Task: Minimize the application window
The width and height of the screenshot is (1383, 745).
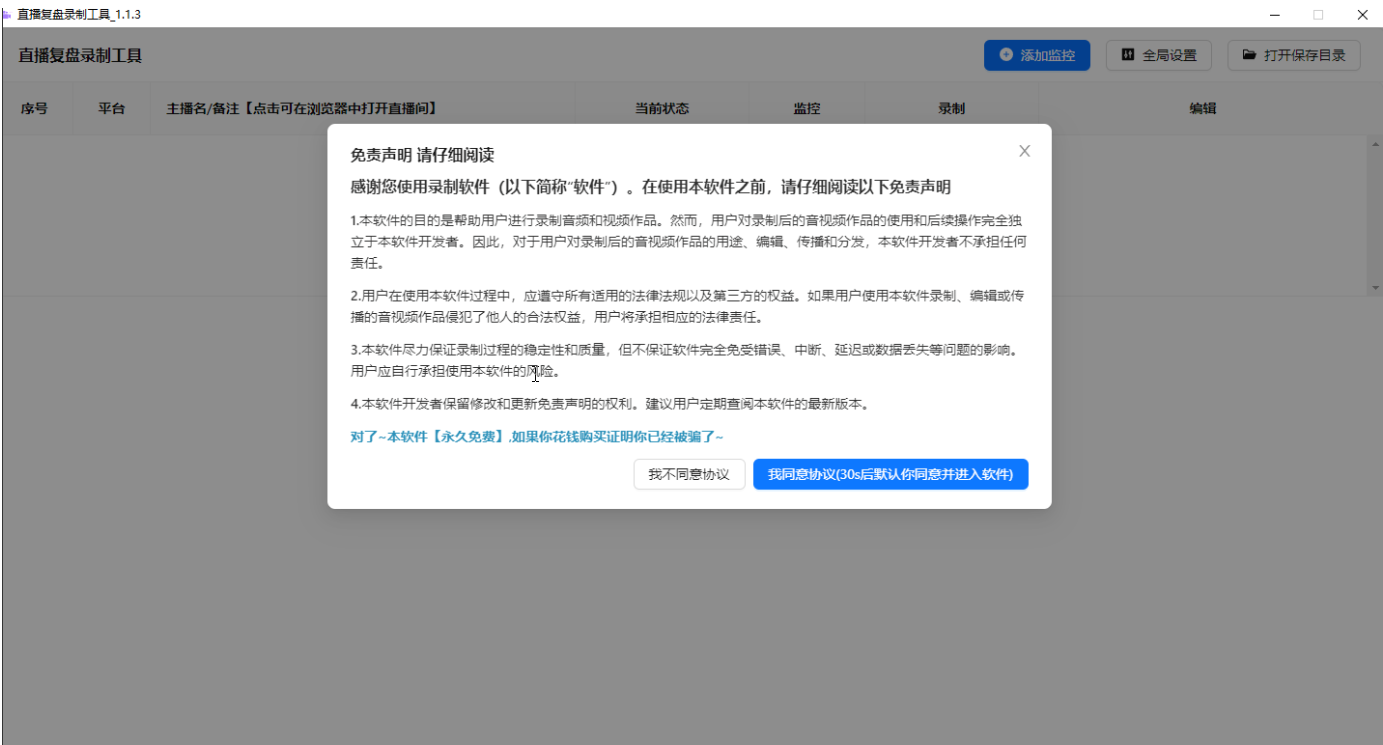Action: pos(1275,14)
